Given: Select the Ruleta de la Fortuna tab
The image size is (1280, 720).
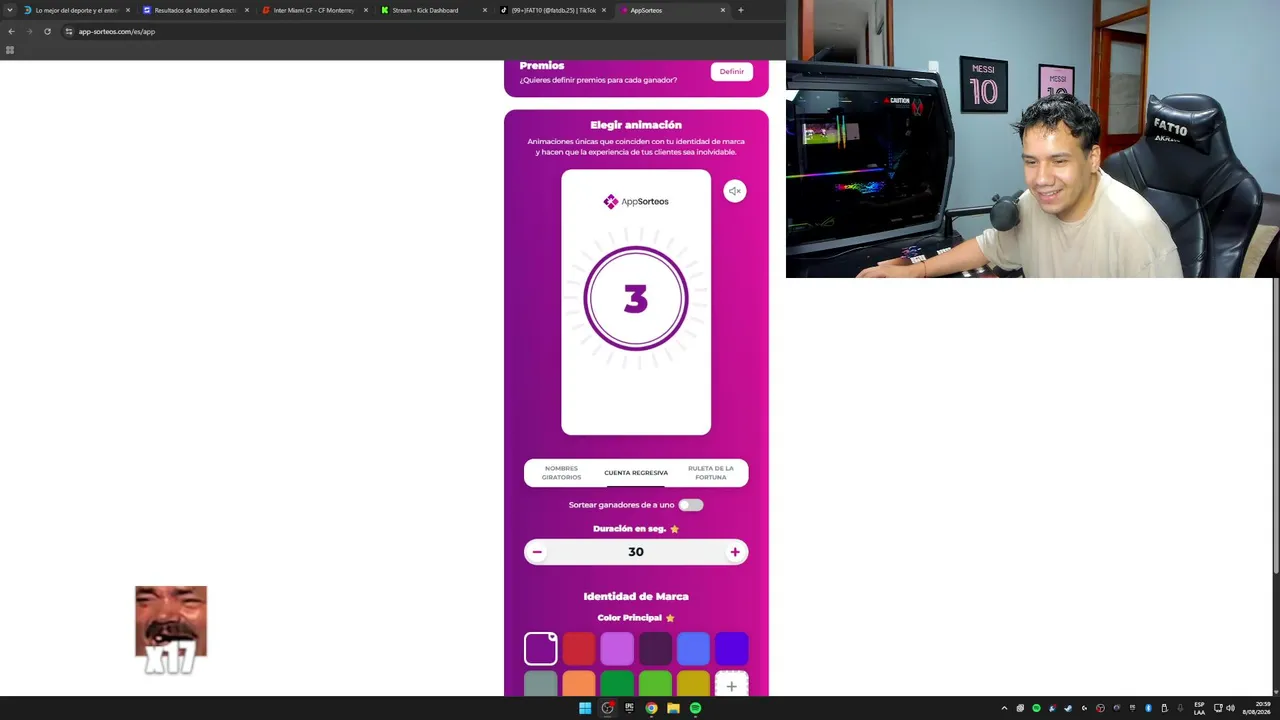Looking at the screenshot, I should (711, 473).
